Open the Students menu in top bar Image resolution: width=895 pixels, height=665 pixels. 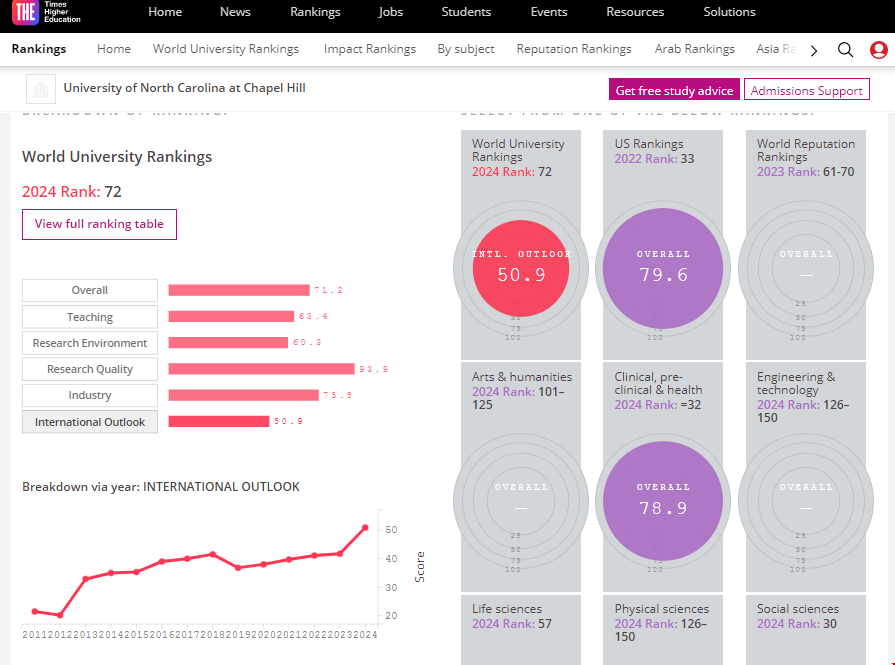466,12
